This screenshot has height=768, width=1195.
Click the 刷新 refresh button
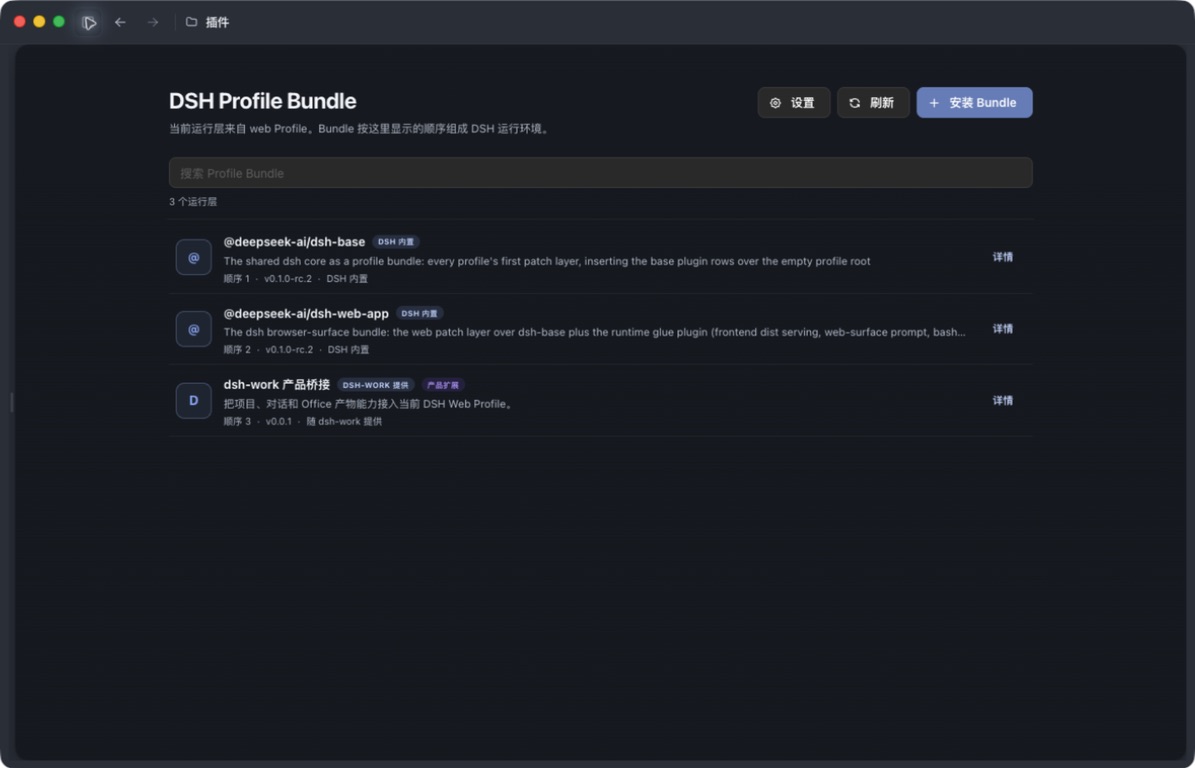coord(873,103)
